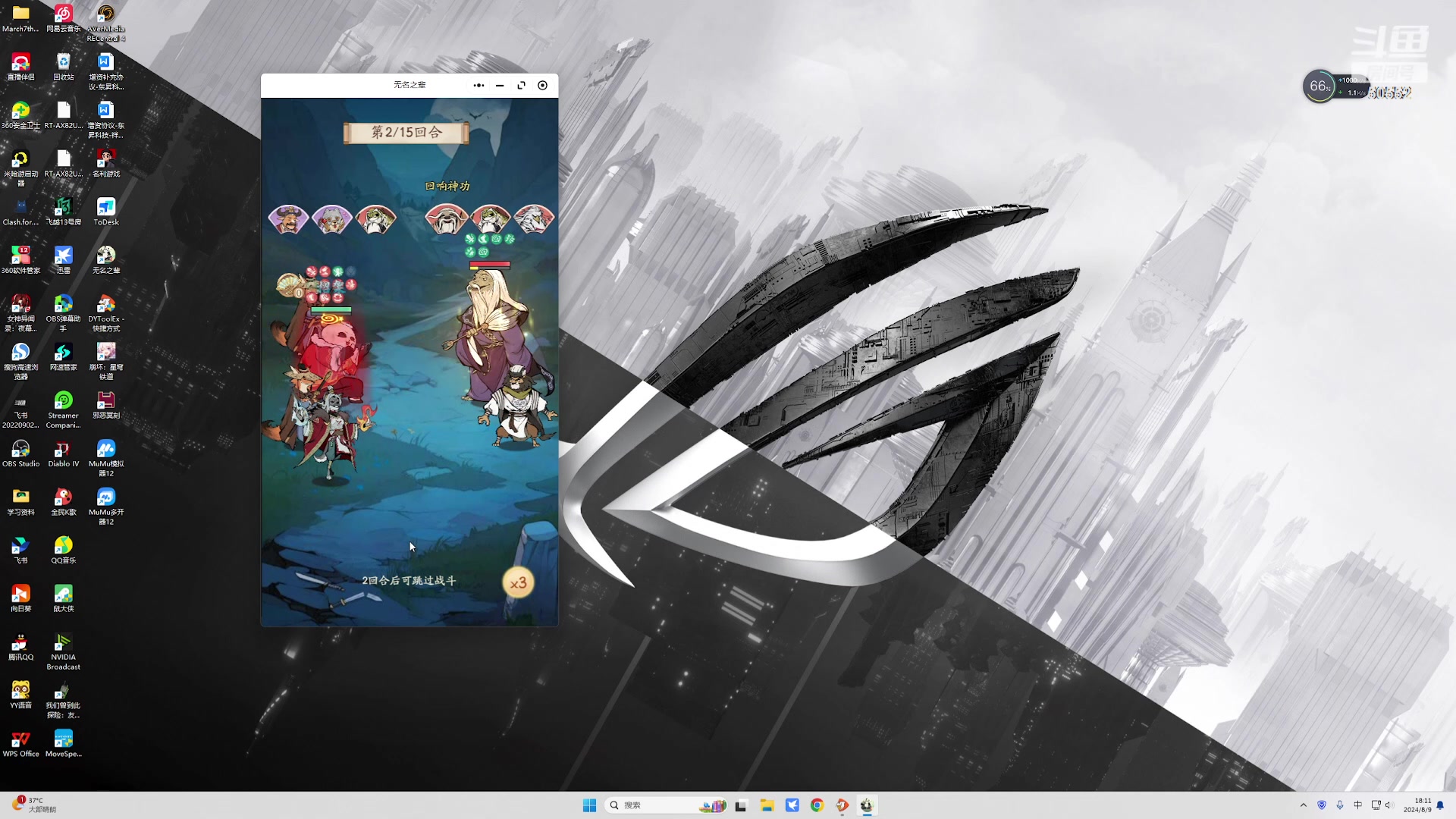Viewport: 1456px width, 819px height.
Task: Open 邪恶冥刻 game shortcut
Action: coord(105,406)
